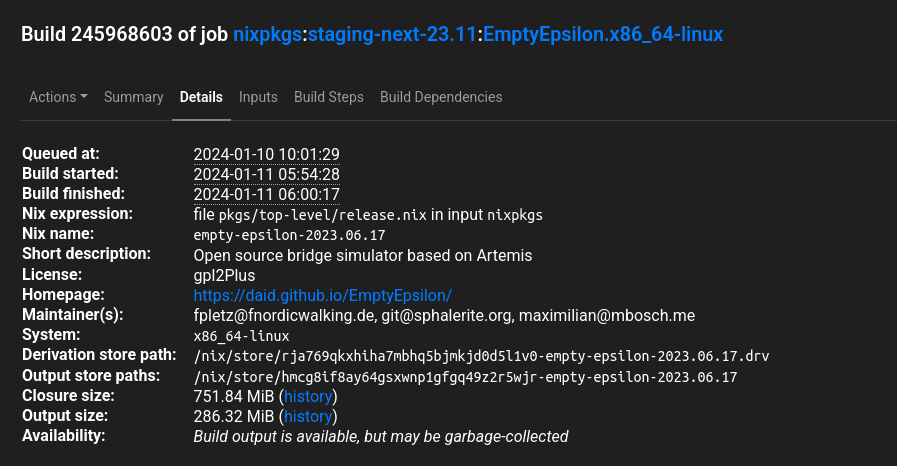Click the output store path text
Image resolution: width=897 pixels, height=466 pixels.
[x=465, y=377]
